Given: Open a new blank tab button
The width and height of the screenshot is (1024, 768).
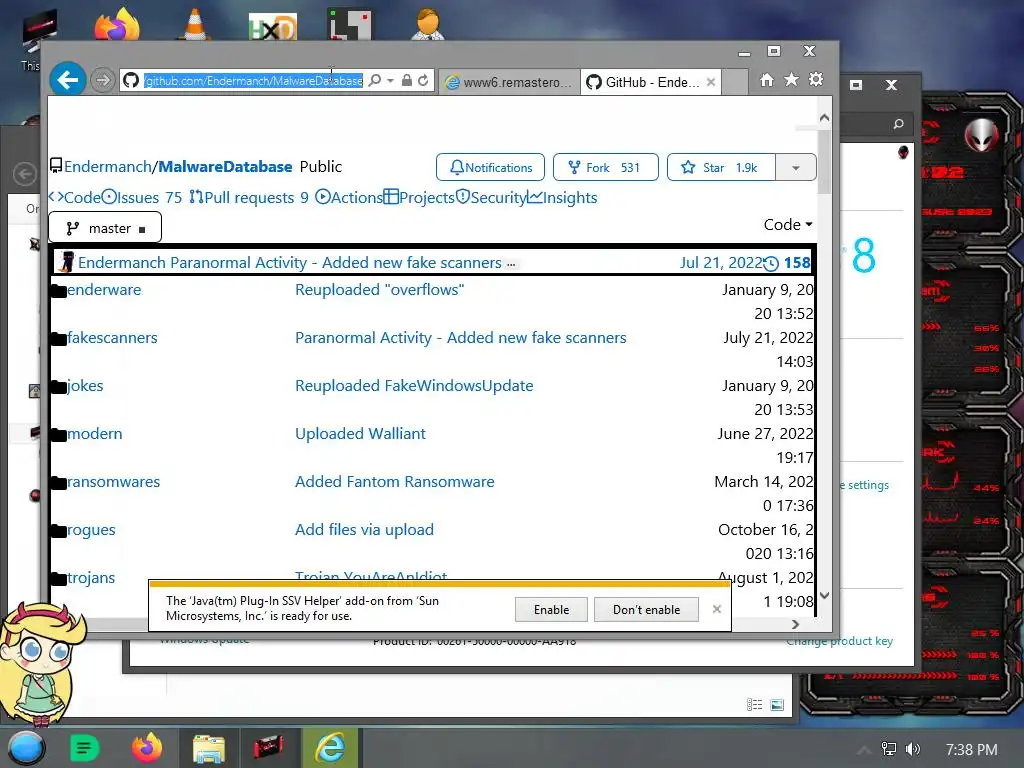Looking at the screenshot, I should pos(735,82).
